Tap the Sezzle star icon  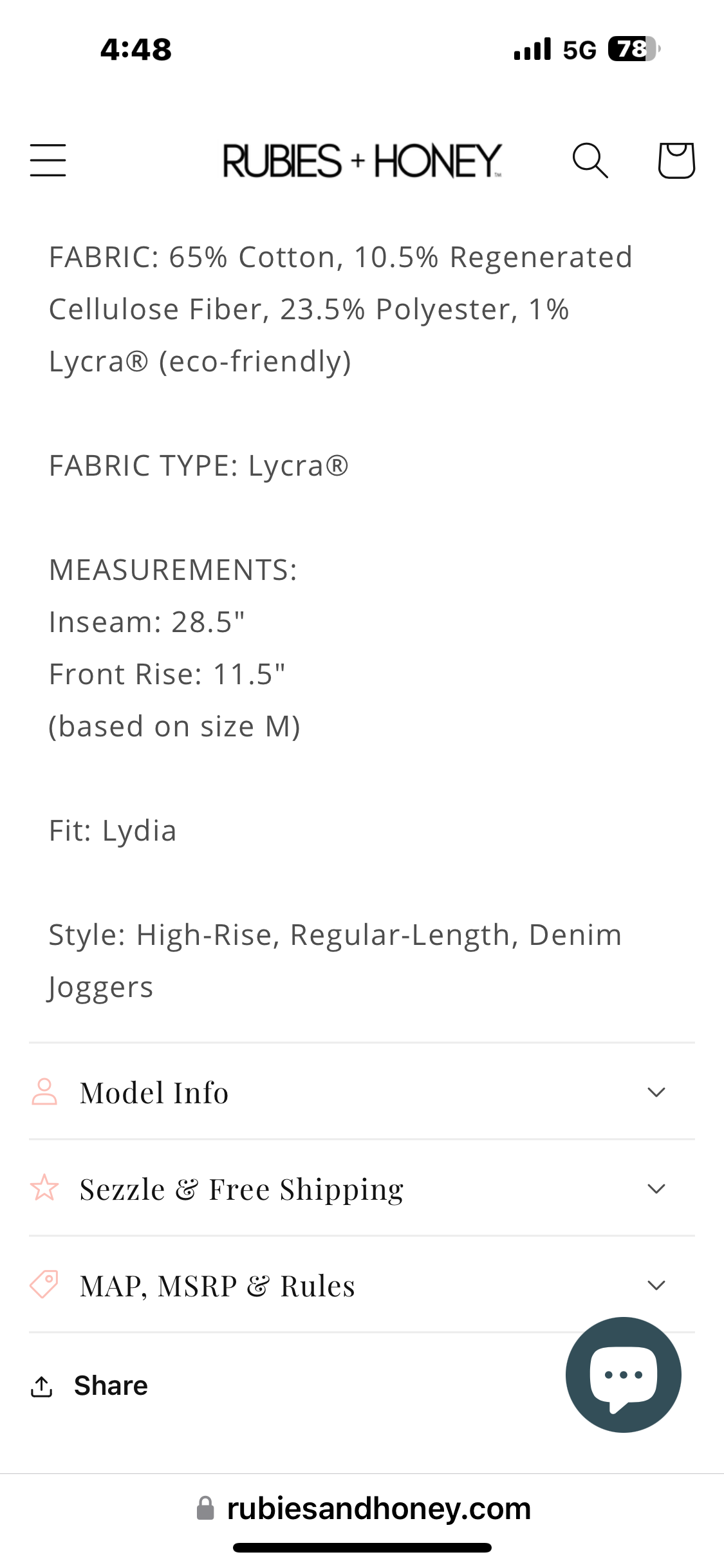tap(44, 1188)
